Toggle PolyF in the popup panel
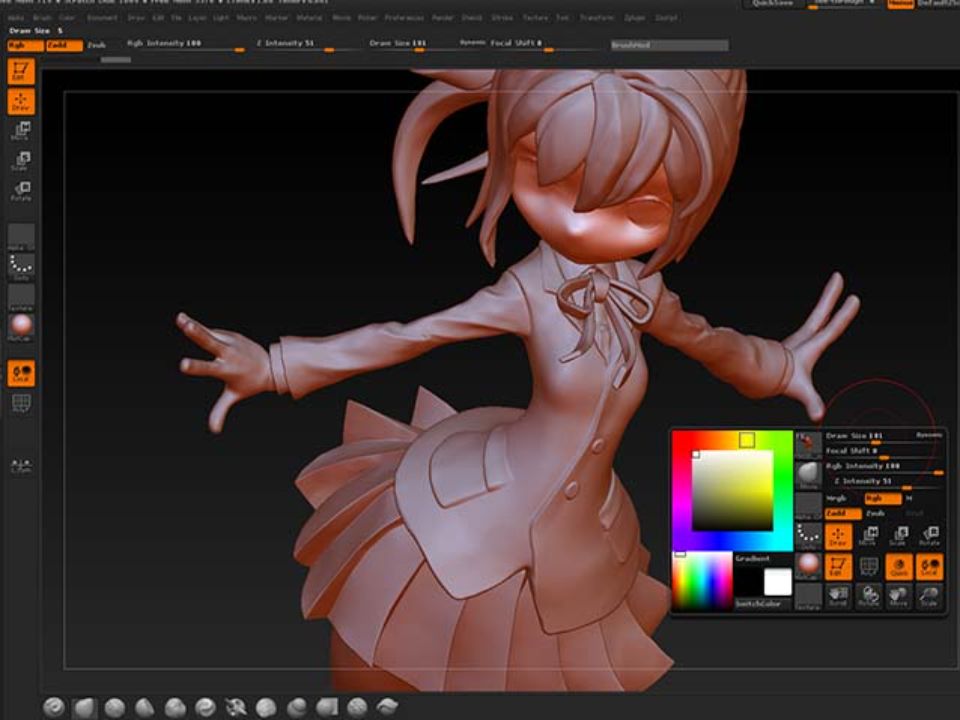960x720 pixels. [868, 566]
